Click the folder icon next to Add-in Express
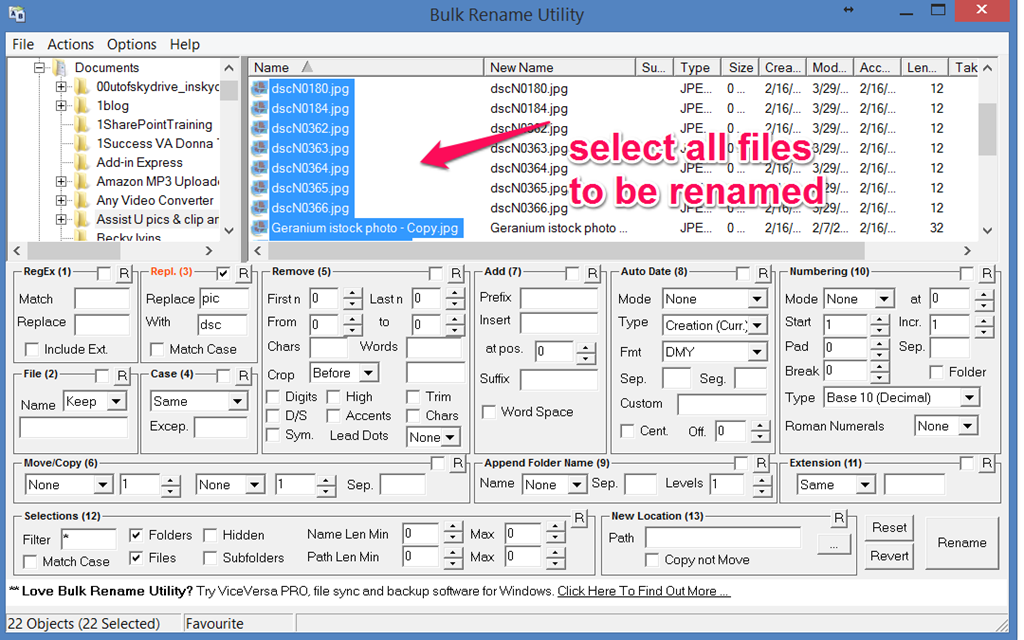This screenshot has height=640, width=1024. point(82,162)
